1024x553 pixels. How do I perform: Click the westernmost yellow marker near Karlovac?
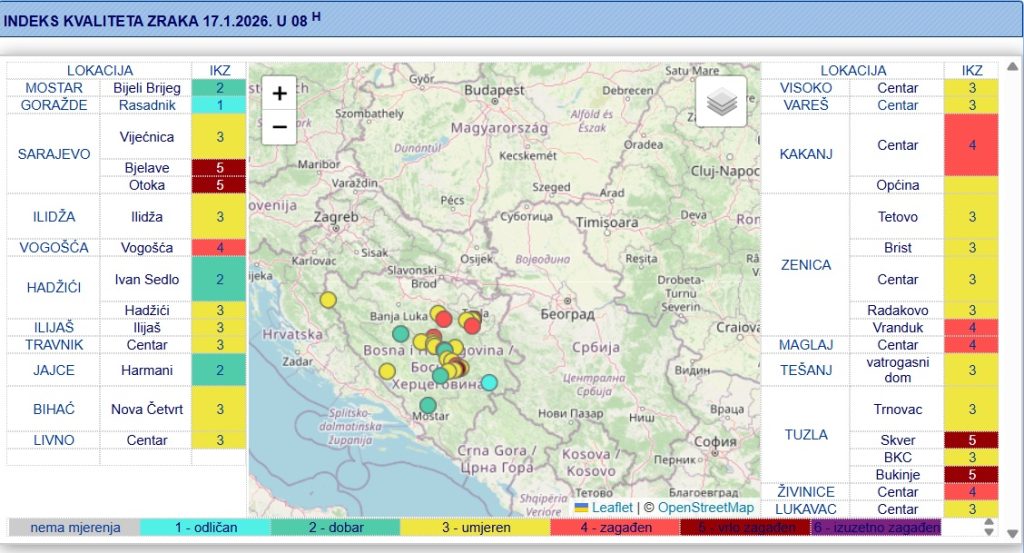tap(328, 299)
